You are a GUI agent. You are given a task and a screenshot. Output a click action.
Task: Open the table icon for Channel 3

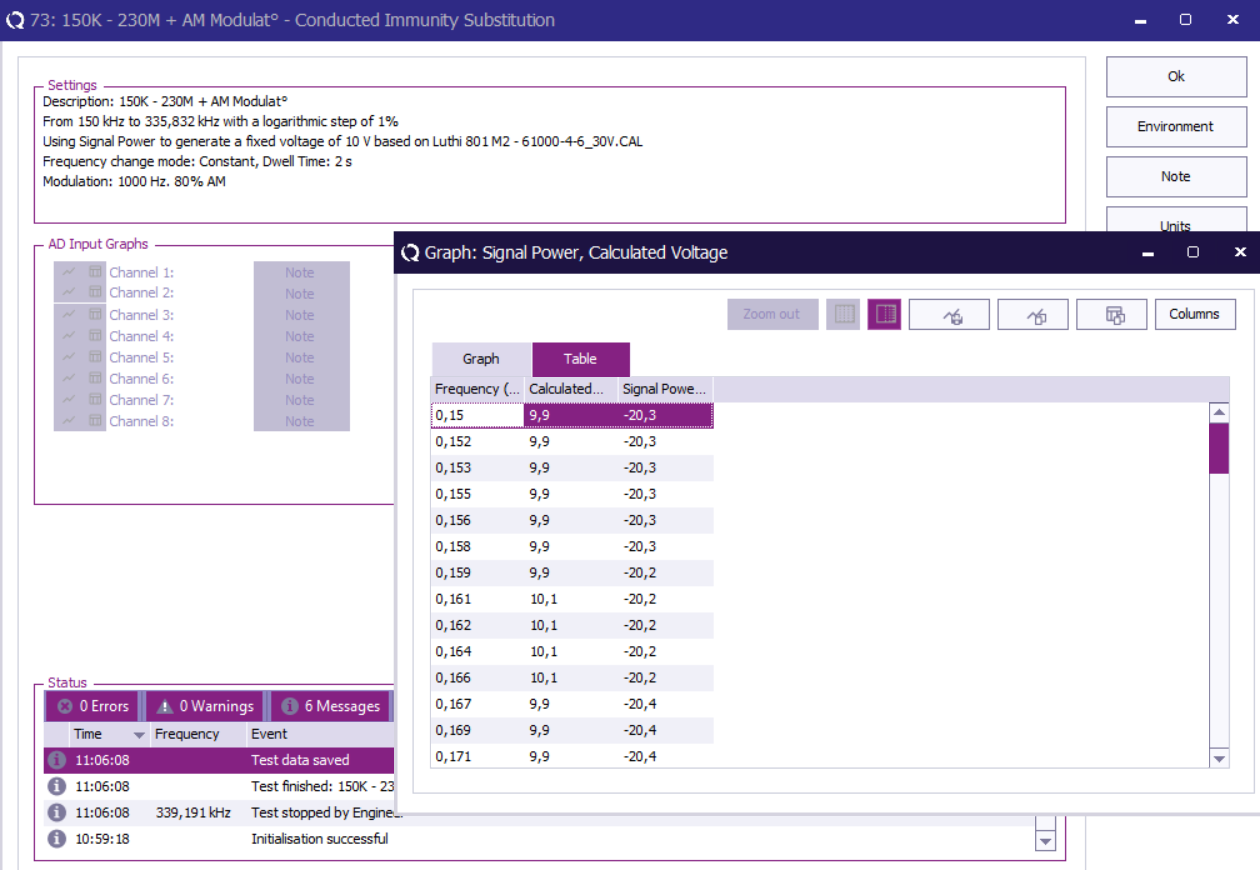95,315
